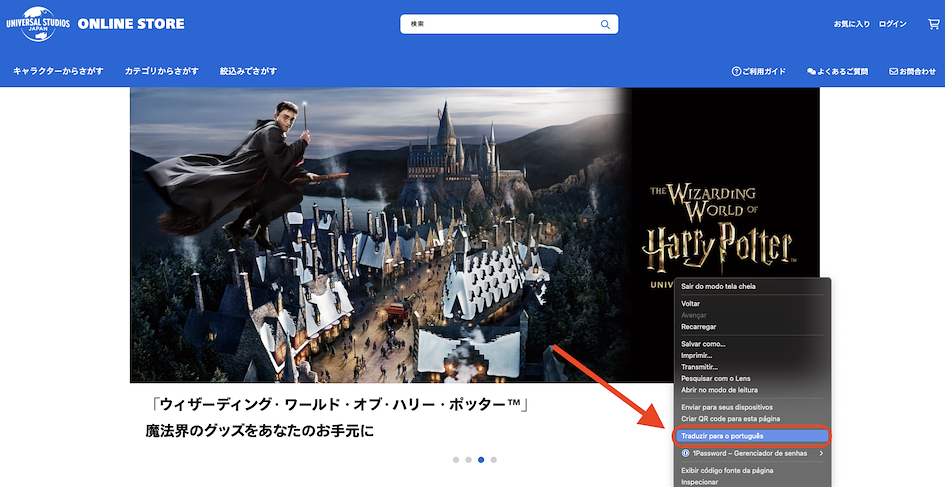Click the 1Password icon in context menu
Viewport: 945px width, 487px height.
coord(685,453)
